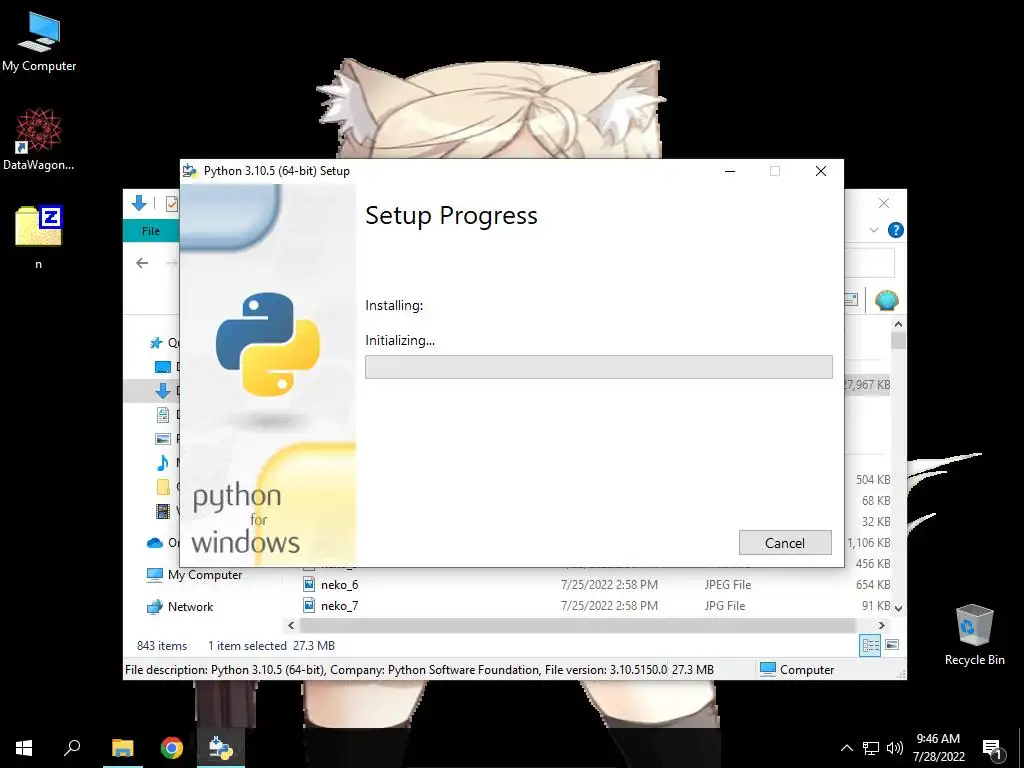Click Cancel in the Python Setup dialog
Viewport: 1024px width, 768px height.
coord(785,543)
